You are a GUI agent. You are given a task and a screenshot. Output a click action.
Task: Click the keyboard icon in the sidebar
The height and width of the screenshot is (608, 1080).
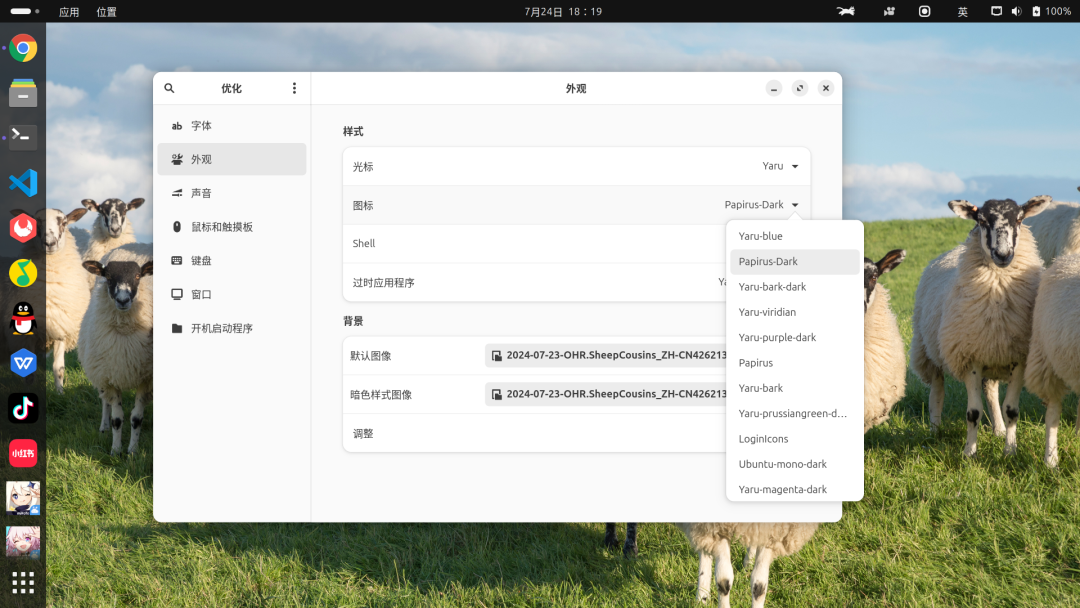[177, 260]
